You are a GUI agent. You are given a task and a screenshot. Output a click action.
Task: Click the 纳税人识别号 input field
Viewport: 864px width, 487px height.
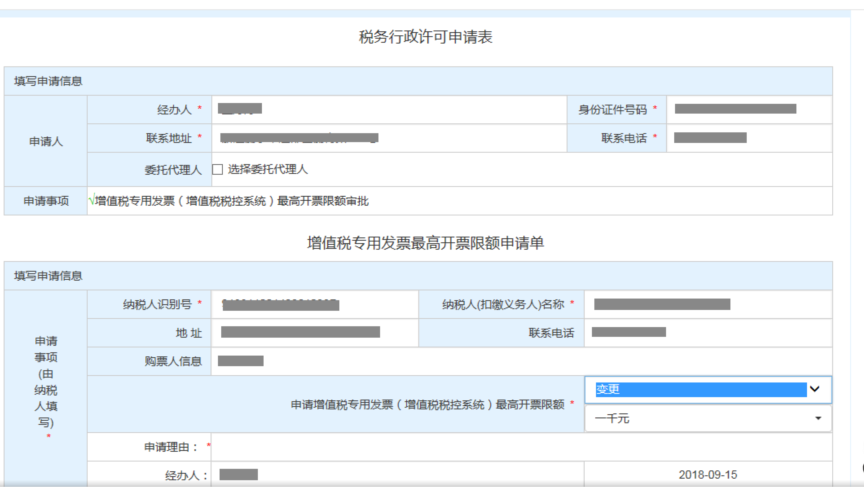pos(314,304)
